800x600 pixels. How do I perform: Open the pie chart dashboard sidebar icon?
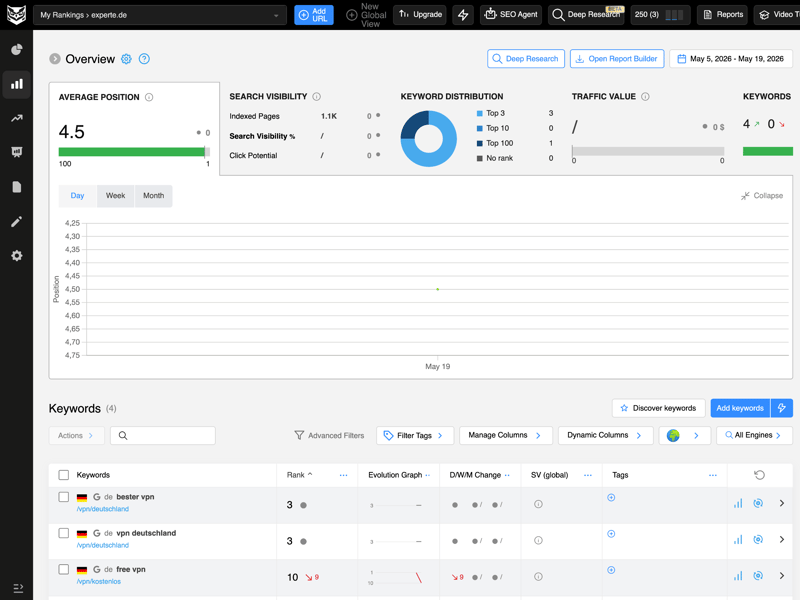pyautogui.click(x=17, y=49)
